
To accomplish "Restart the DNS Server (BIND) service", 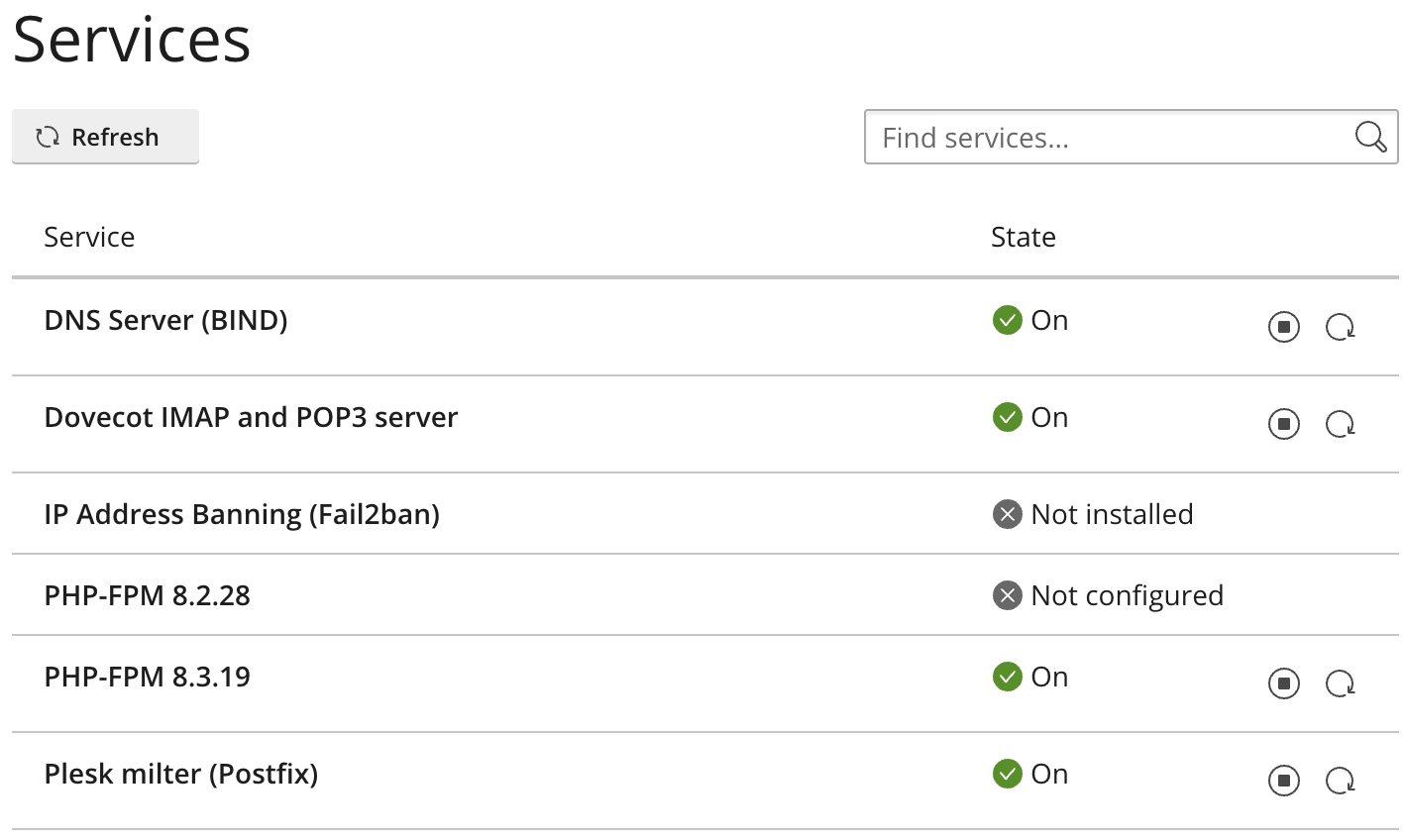I will coord(1341,326).
